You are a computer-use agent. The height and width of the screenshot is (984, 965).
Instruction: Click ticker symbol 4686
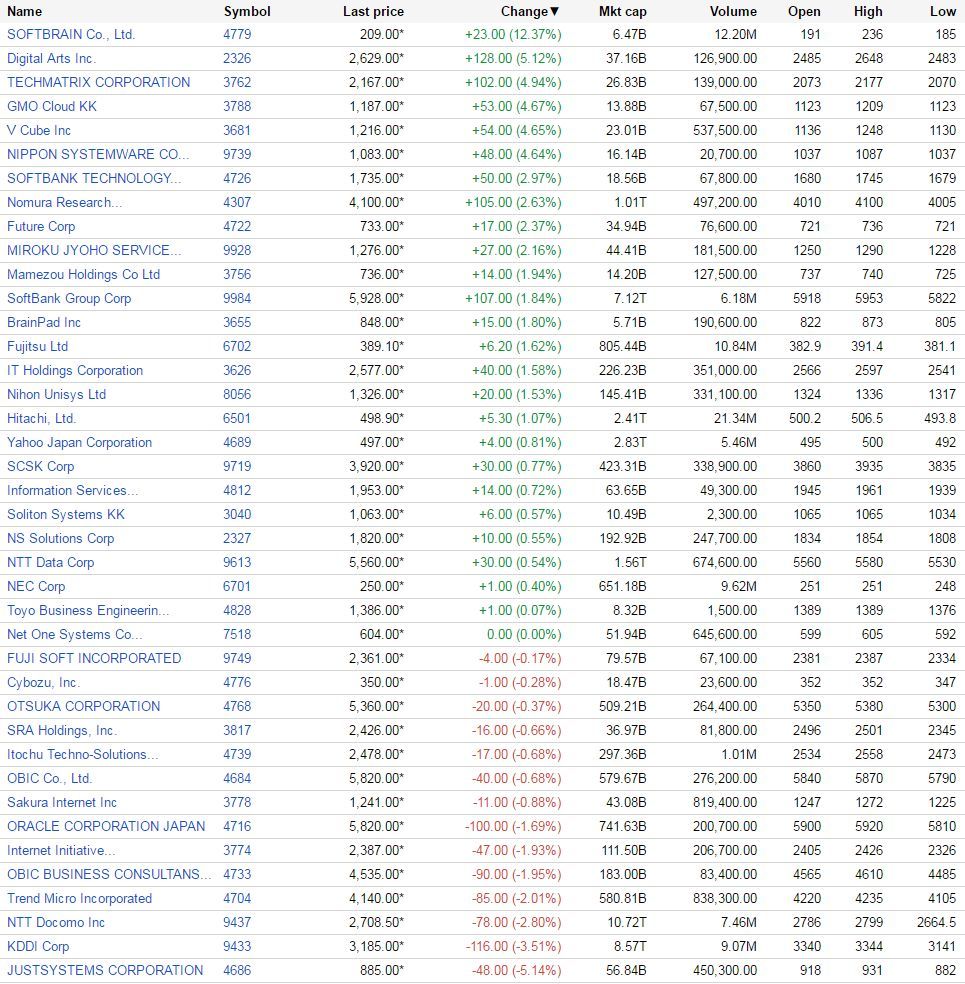pos(237,970)
